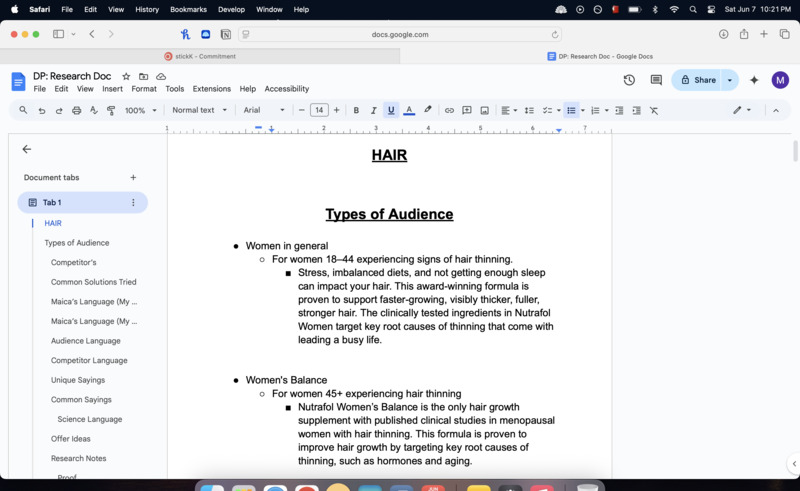This screenshot has width=800, height=491.
Task: Open the Google account avatar
Action: click(x=780, y=80)
